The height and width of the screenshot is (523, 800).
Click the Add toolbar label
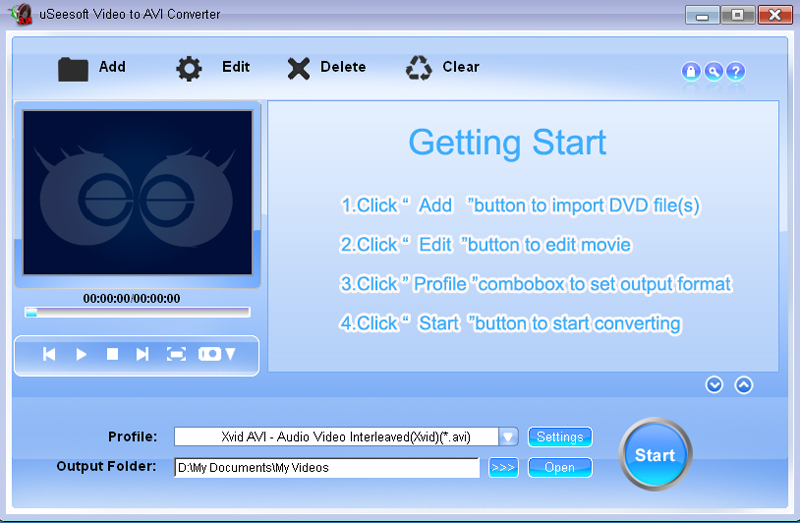pos(112,67)
